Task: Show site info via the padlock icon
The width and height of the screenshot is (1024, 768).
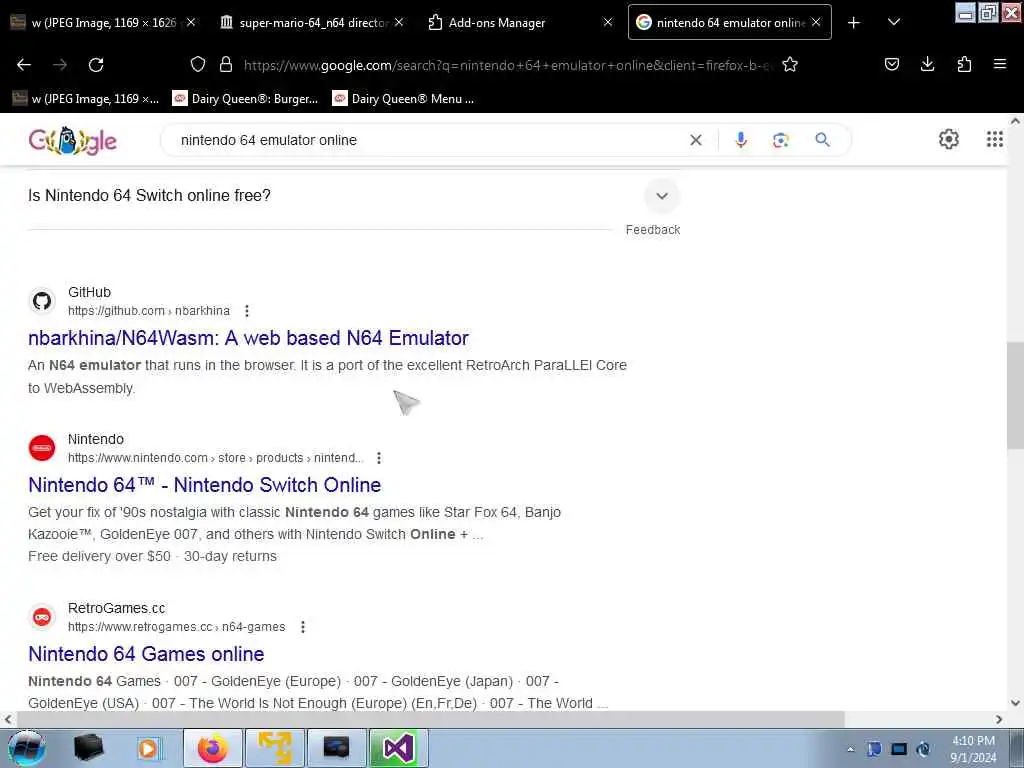Action: 226,64
